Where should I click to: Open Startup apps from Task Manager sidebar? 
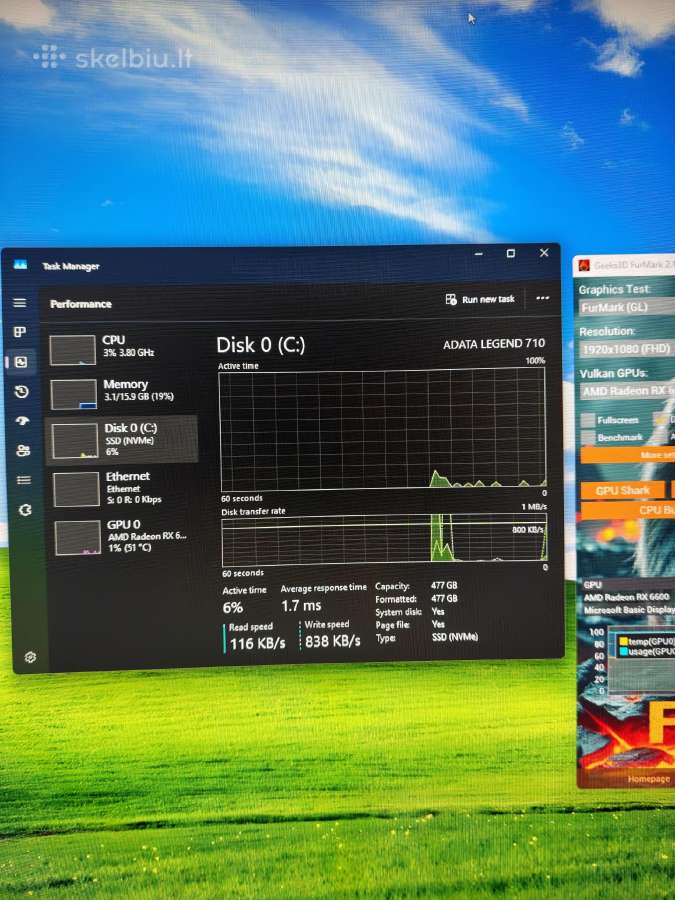[x=22, y=421]
